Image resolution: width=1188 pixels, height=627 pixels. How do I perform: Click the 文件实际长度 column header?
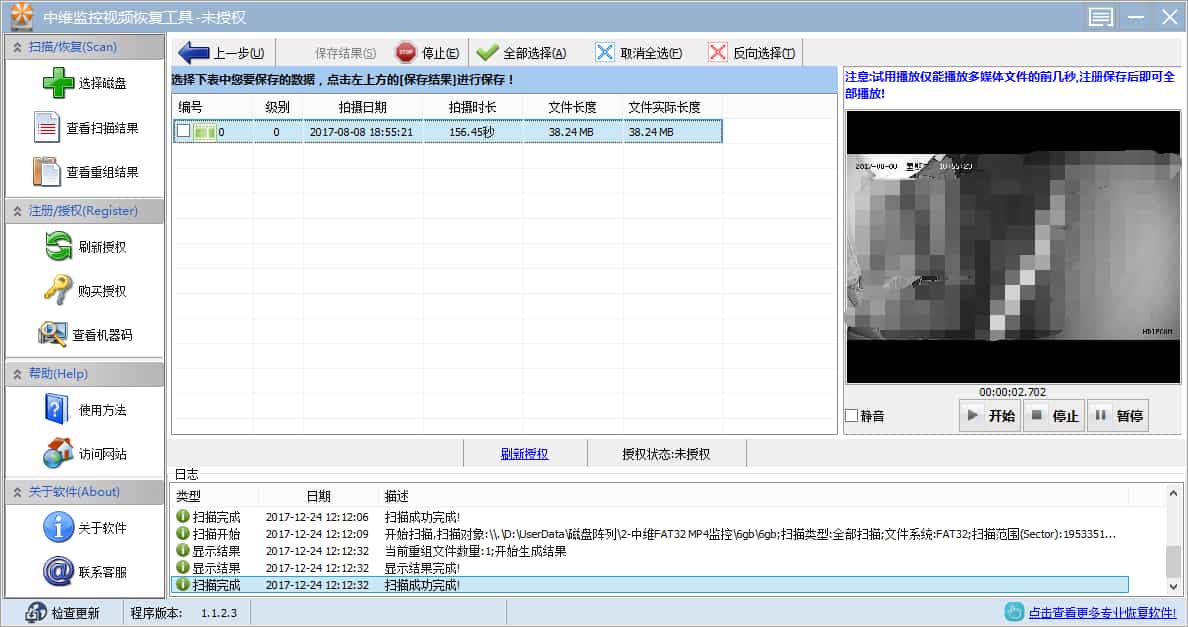tap(672, 107)
